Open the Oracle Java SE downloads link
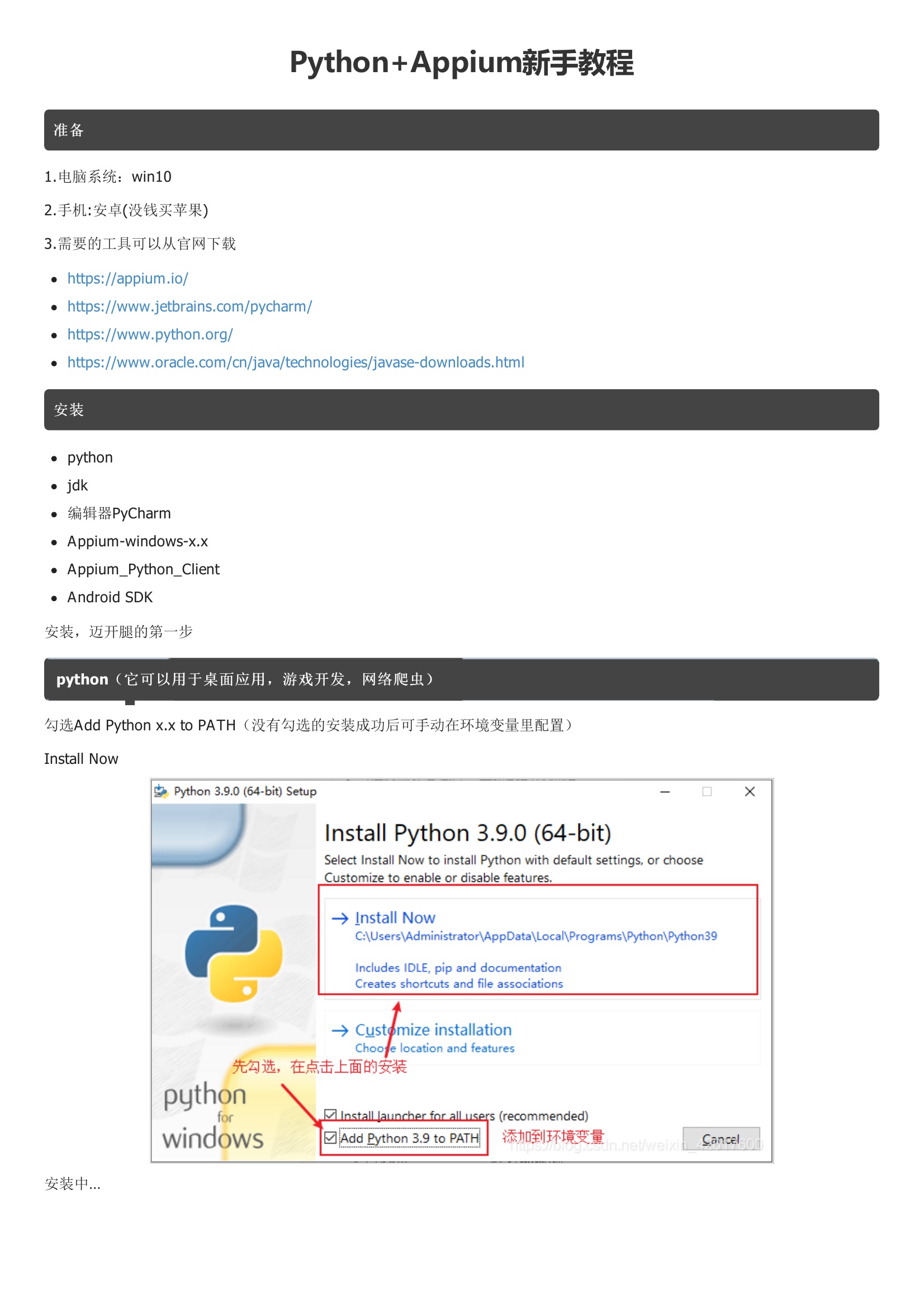Screen dimensions: 924x1308 click(296, 362)
